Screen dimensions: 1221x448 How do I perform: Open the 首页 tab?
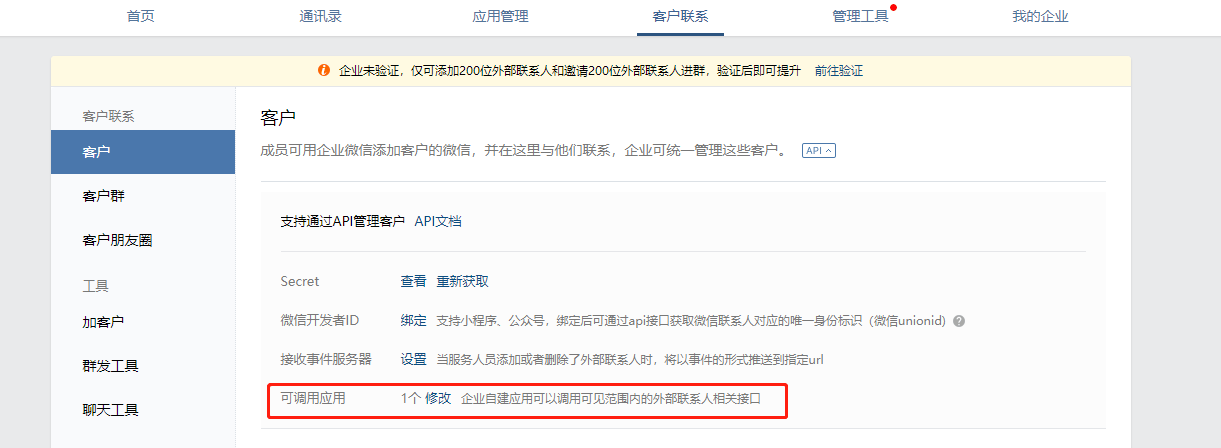[141, 16]
